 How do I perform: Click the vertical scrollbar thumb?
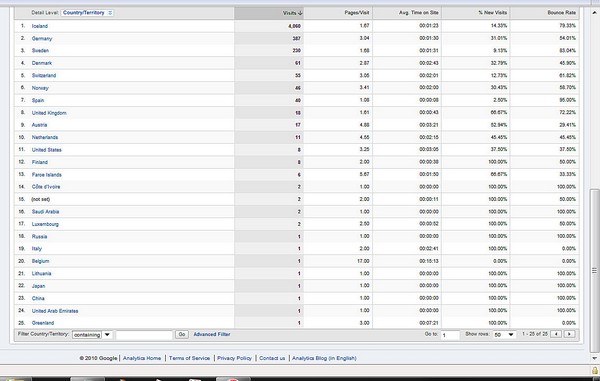point(594,270)
